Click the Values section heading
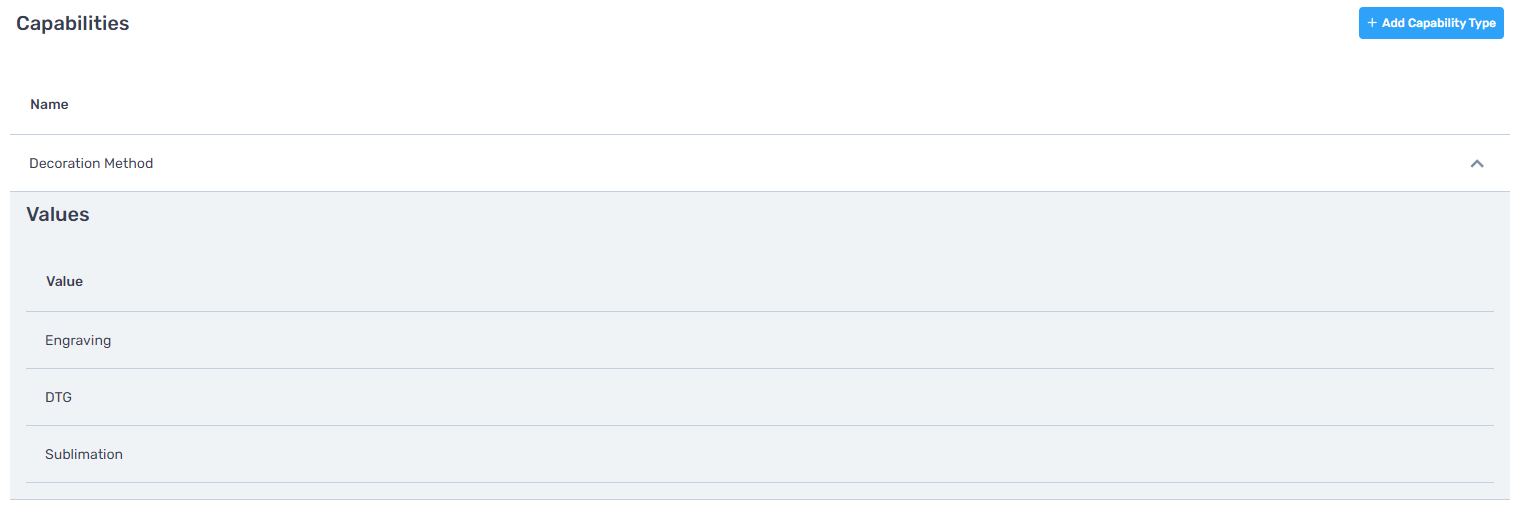The width and height of the screenshot is (1525, 515). click(58, 214)
